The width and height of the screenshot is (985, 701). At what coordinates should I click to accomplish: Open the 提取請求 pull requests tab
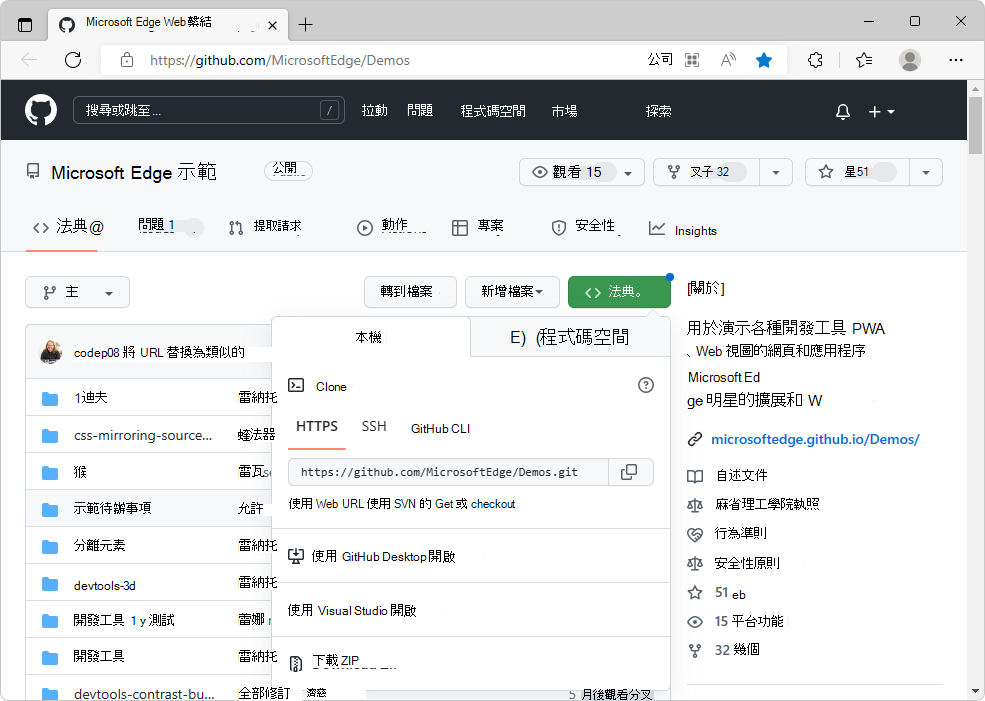coord(266,227)
